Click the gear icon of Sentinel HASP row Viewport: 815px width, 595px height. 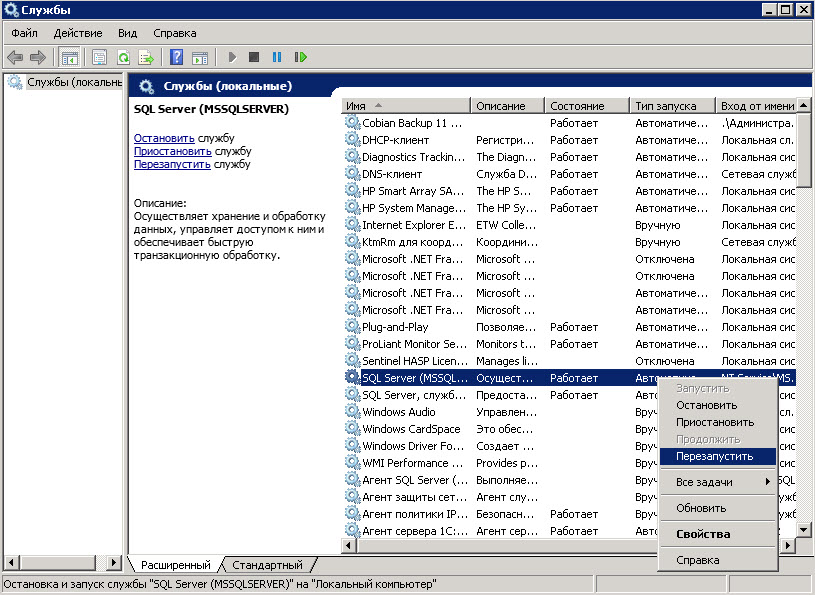tap(352, 361)
